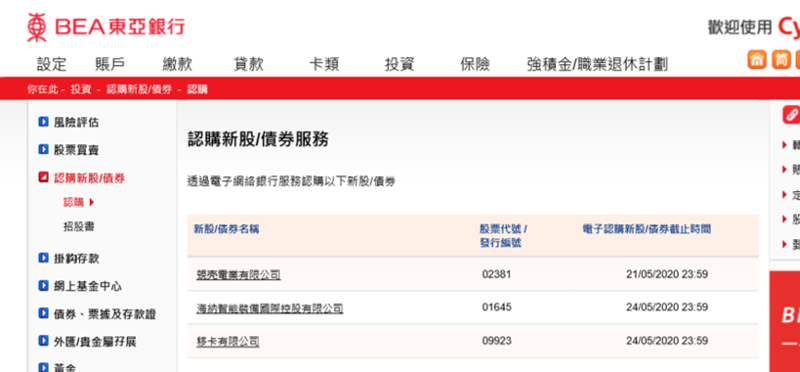Viewport: 800px width, 372px height.
Task: Click blue arrow icon beside 風險評估
Action: click(43, 122)
